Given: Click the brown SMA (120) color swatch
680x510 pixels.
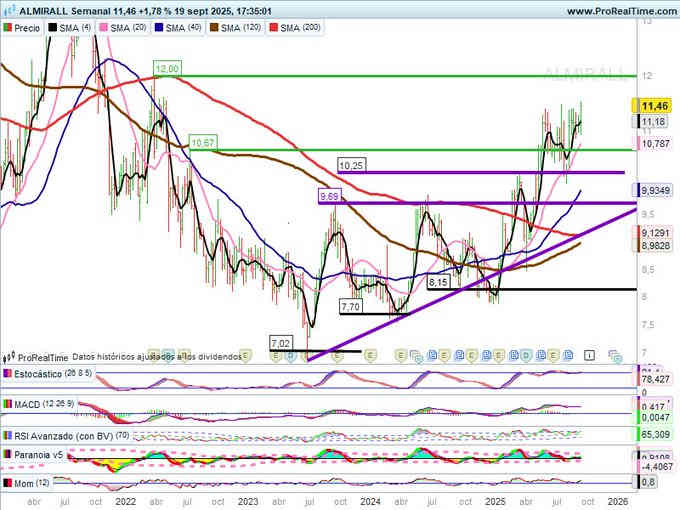Looking at the screenshot, I should (214, 28).
